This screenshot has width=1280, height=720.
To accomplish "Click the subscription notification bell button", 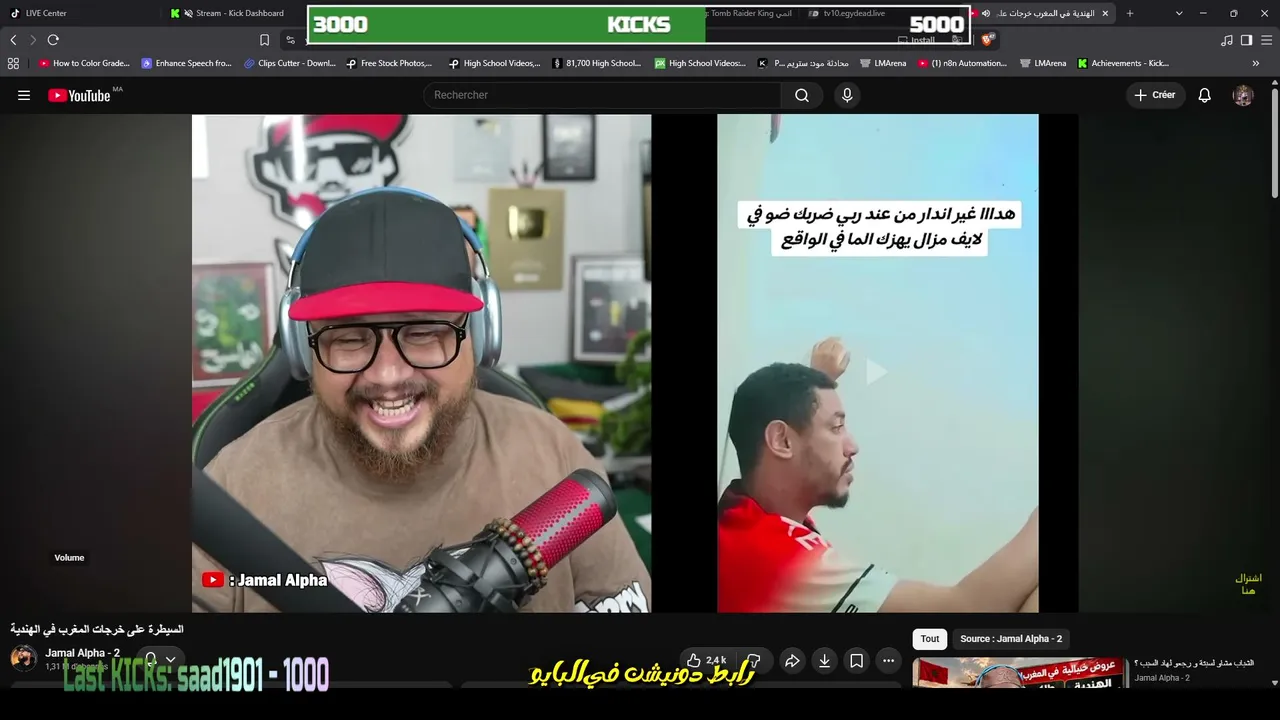I will [x=151, y=660].
